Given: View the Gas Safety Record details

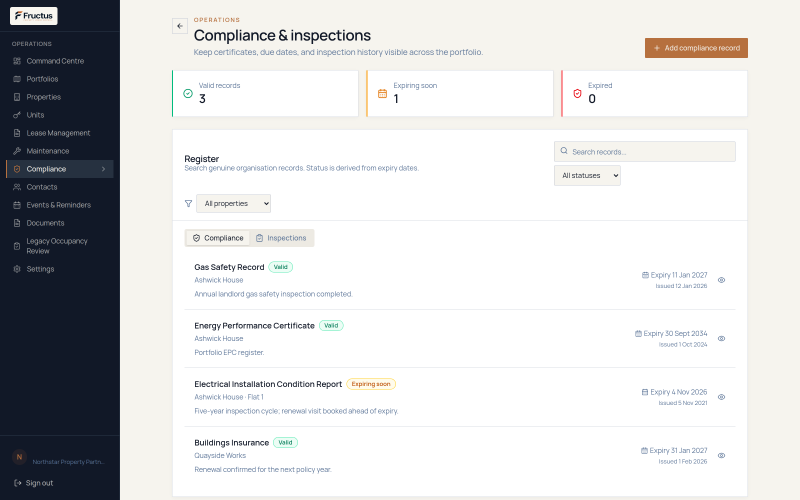Looking at the screenshot, I should (x=721, y=280).
